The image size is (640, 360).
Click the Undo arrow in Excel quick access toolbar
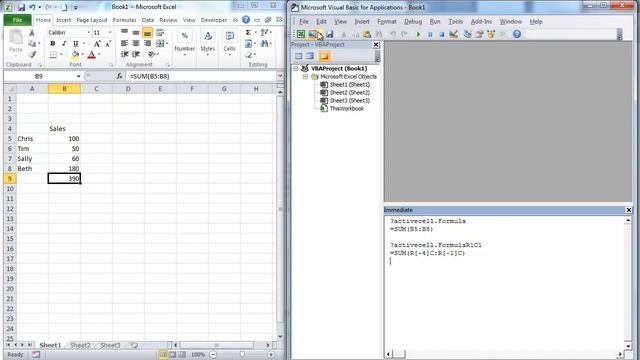[32, 7]
